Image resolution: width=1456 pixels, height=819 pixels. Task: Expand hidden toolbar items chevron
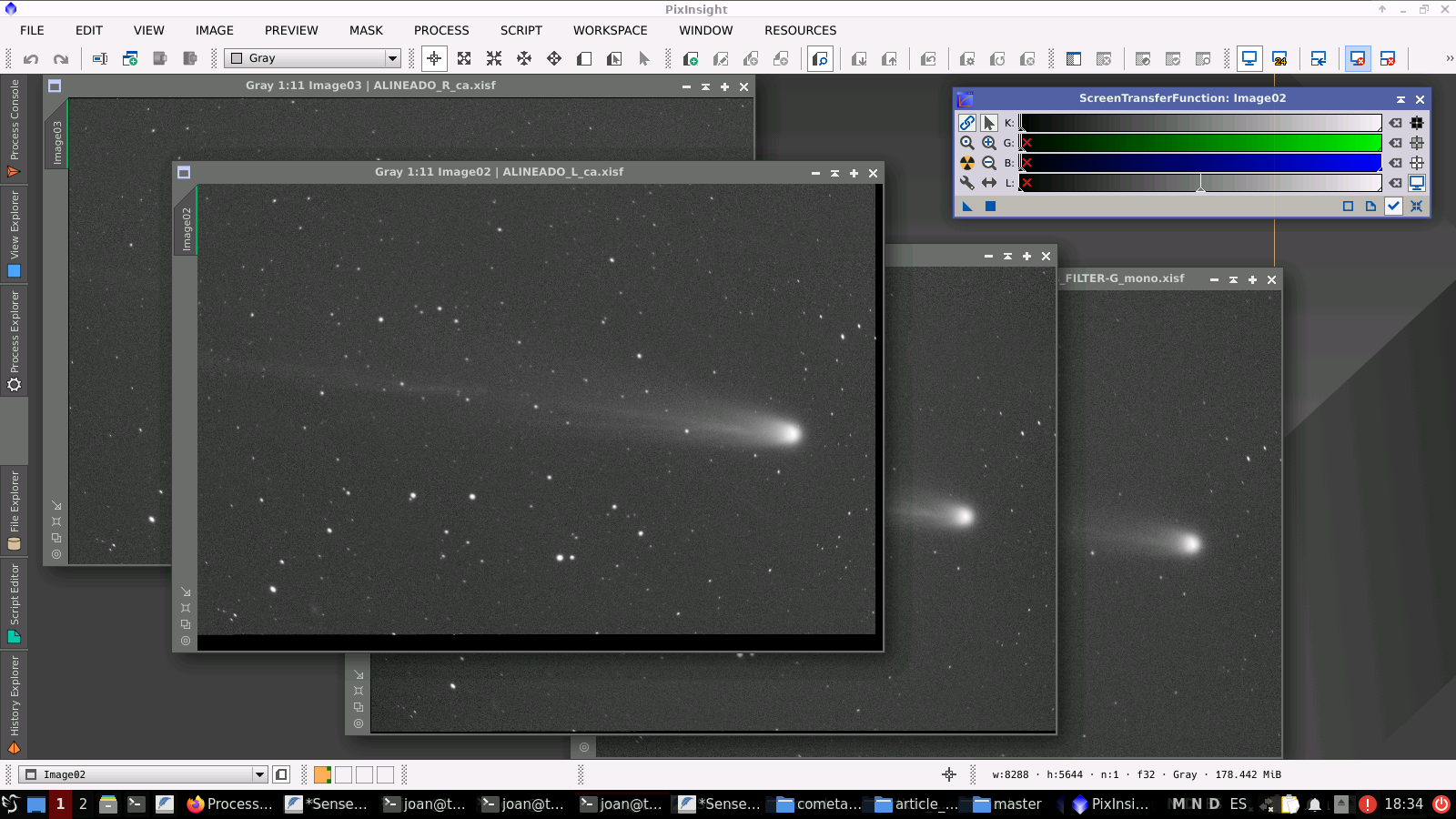click(x=1449, y=58)
